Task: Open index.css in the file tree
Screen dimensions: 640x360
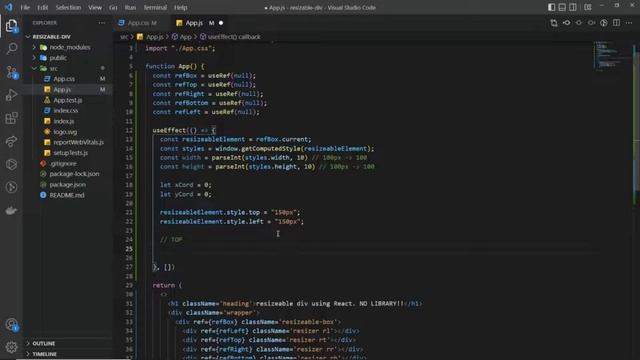Action: 66,111
